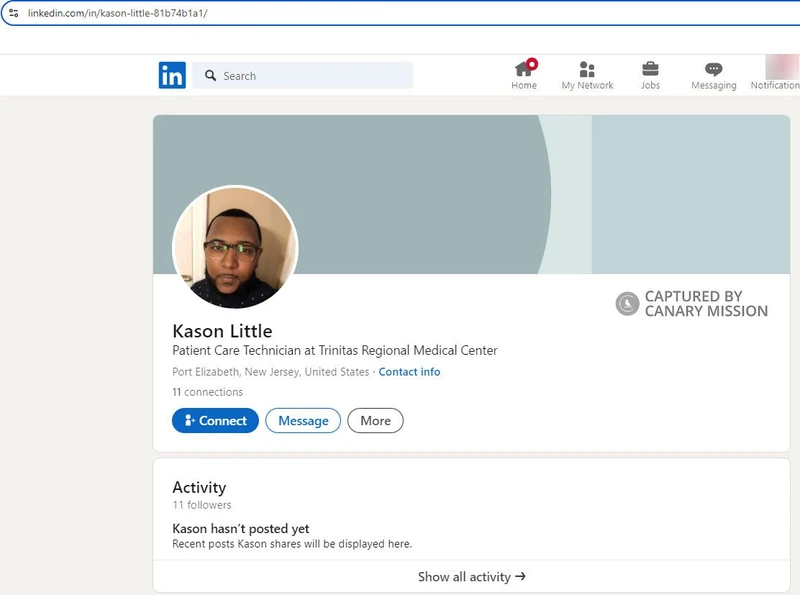This screenshot has height=595, width=800.
Task: Open the Jobs briefcase icon
Action: click(651, 68)
